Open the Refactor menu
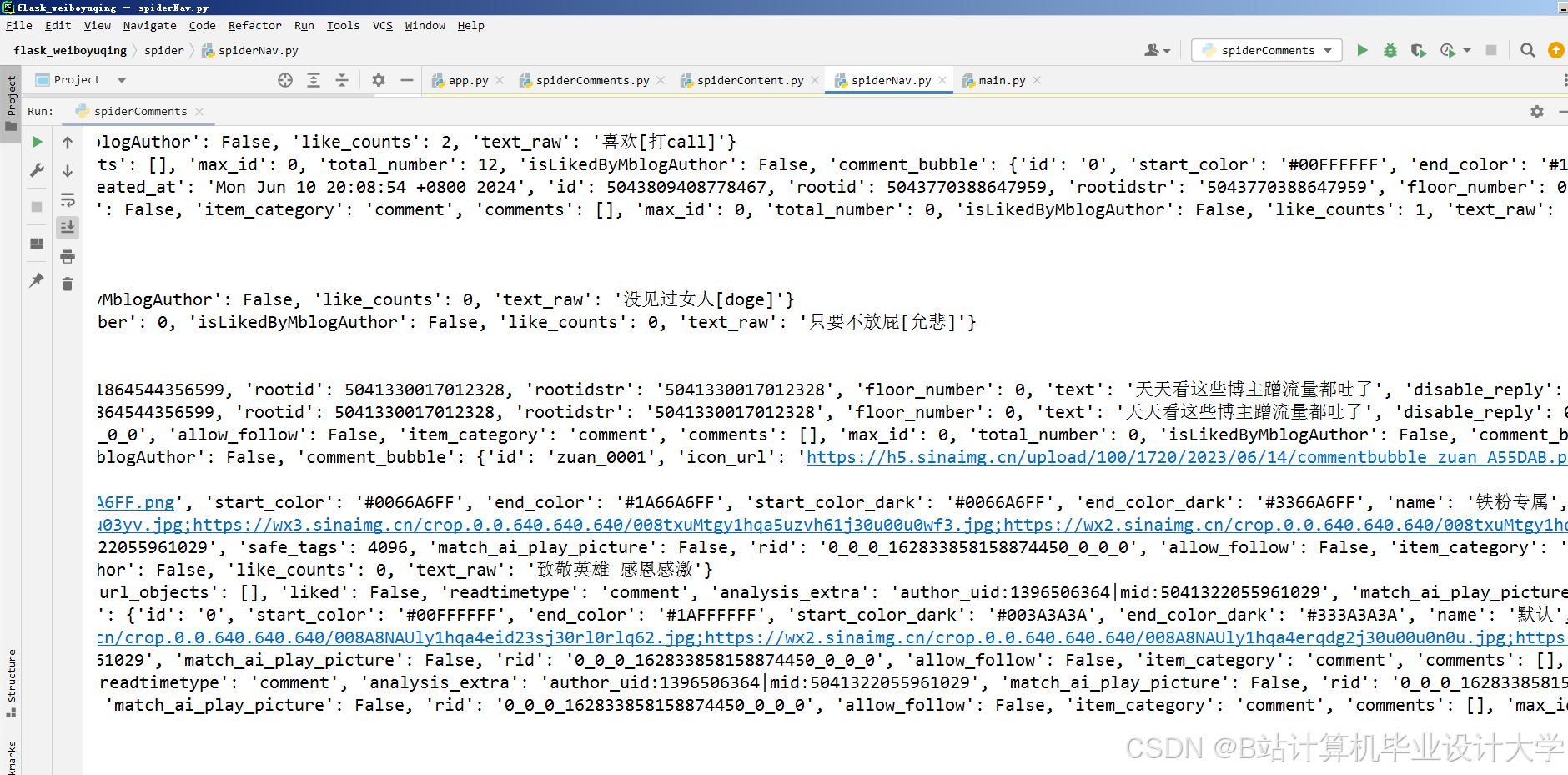This screenshot has width=1568, height=775. point(254,25)
